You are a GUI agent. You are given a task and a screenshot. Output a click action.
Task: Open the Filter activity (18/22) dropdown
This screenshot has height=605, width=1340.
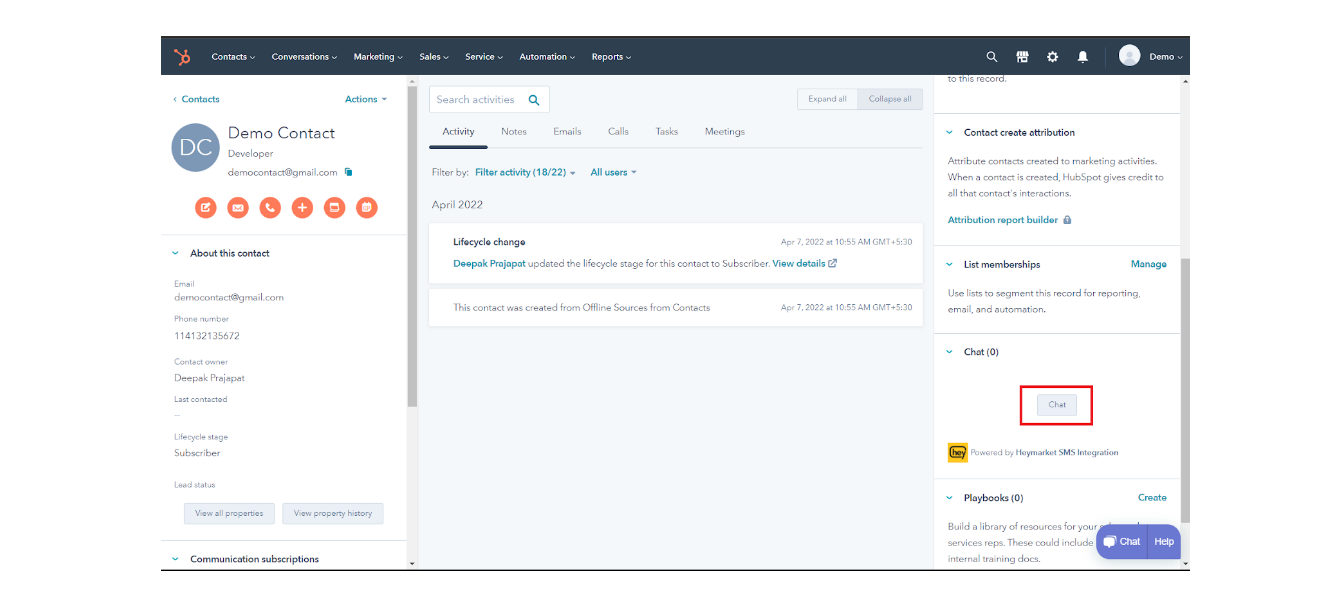pos(525,172)
